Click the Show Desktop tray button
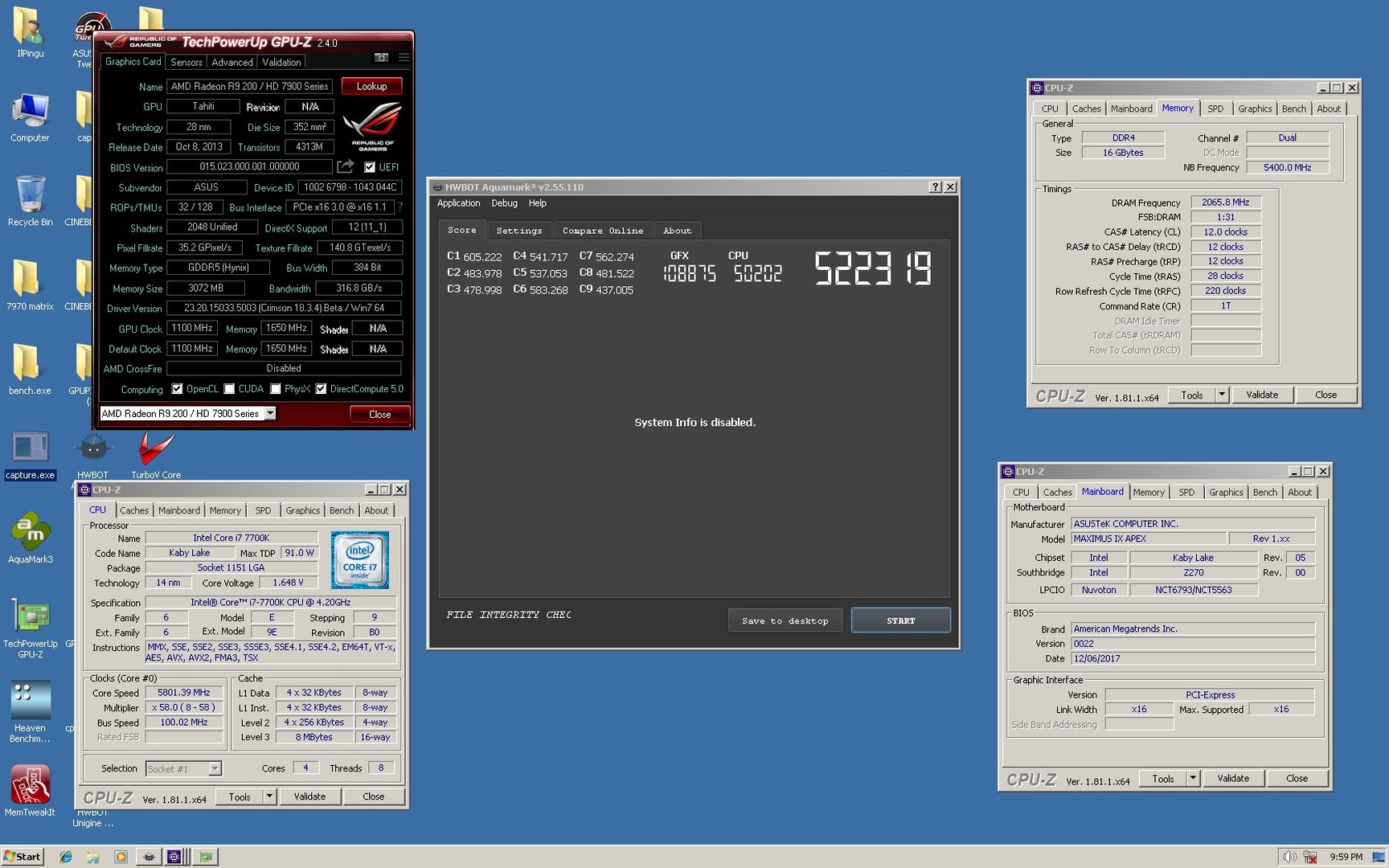The width and height of the screenshot is (1389, 868). point(1379,857)
